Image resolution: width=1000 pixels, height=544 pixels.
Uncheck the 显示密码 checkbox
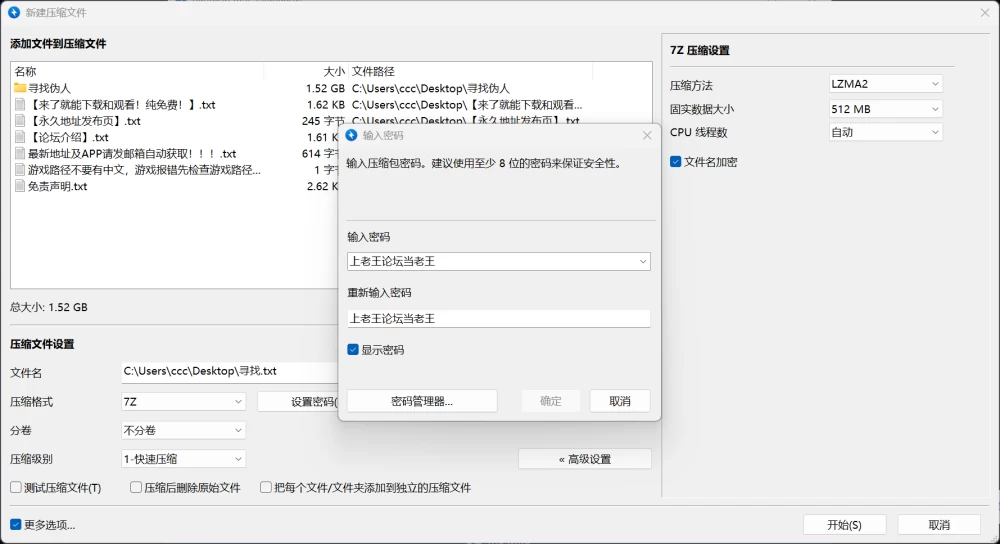coord(353,349)
